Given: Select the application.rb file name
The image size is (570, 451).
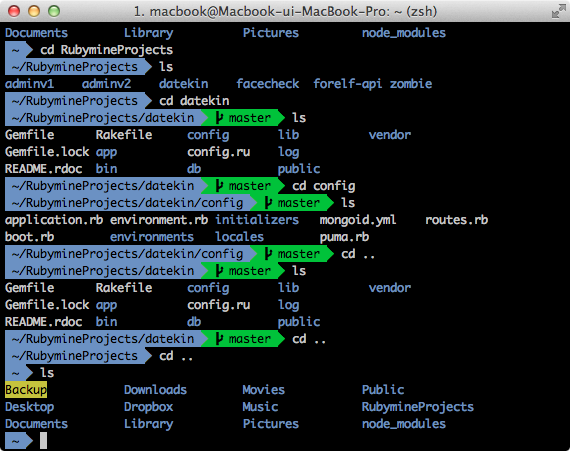Looking at the screenshot, I should click(x=54, y=220).
